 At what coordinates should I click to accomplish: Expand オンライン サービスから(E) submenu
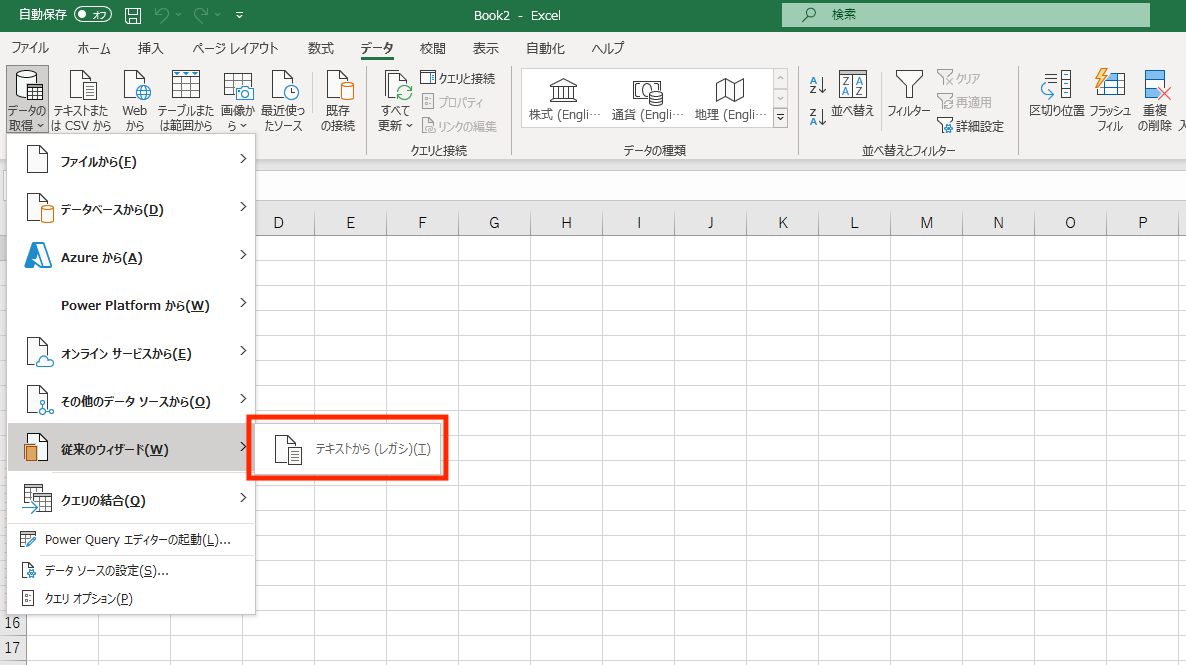(131, 353)
